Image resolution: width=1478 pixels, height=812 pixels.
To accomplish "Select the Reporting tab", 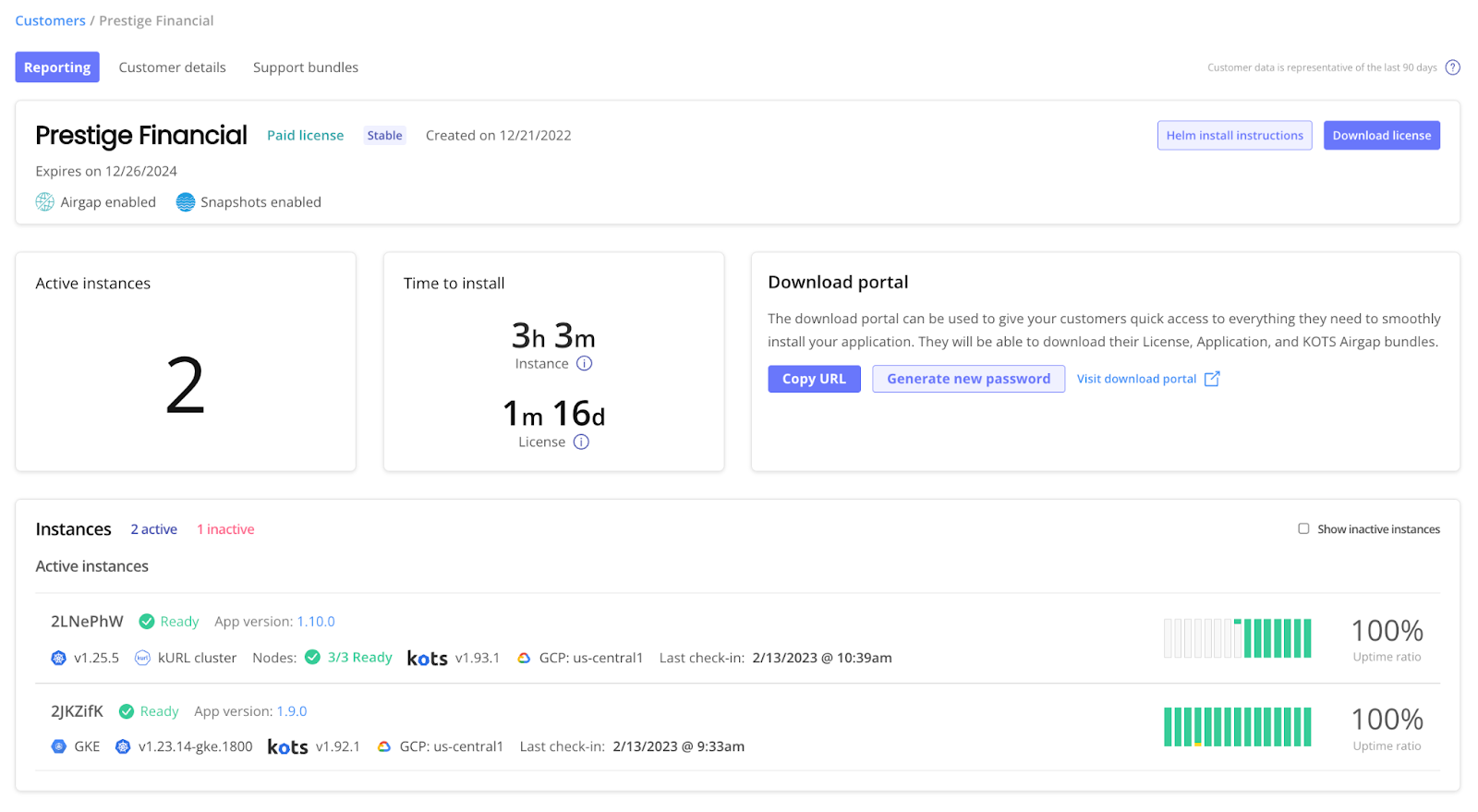I will (56, 67).
